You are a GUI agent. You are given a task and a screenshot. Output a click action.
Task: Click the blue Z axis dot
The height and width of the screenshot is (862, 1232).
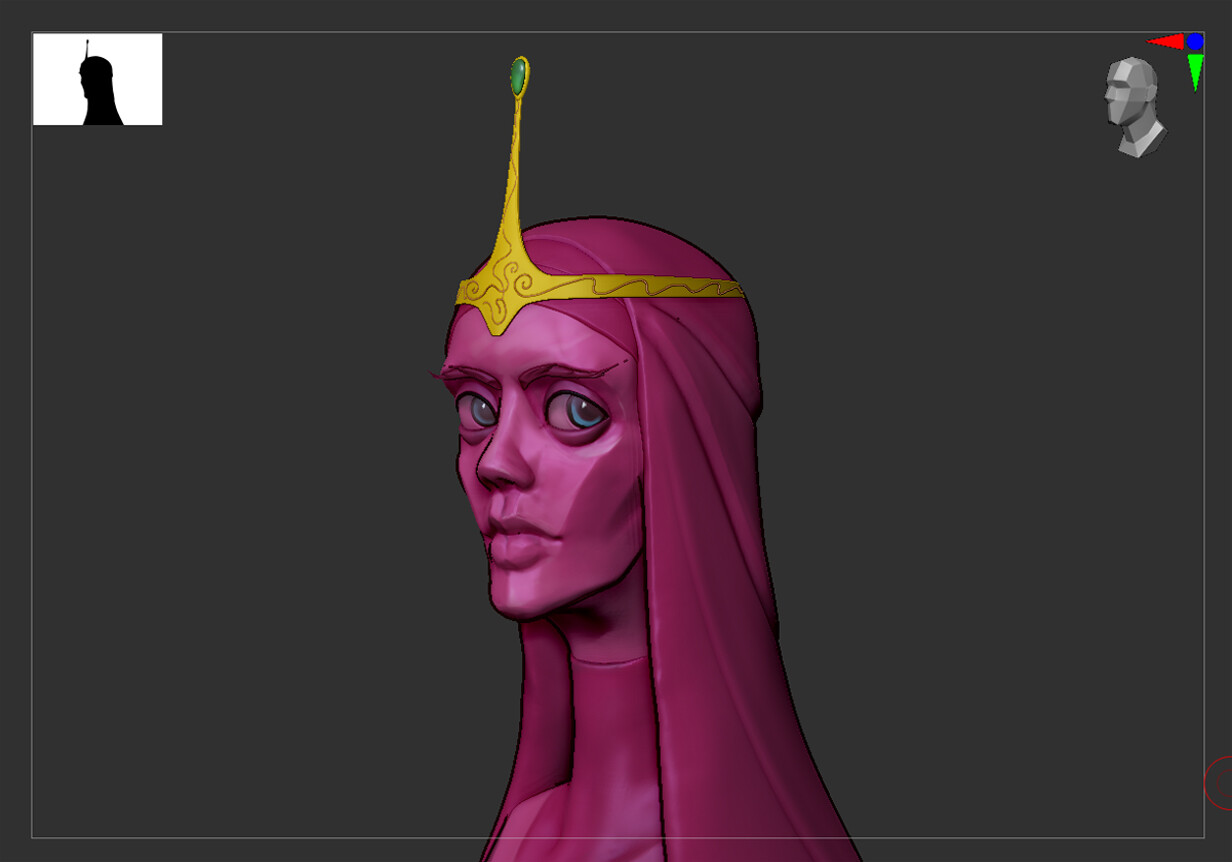click(1194, 41)
